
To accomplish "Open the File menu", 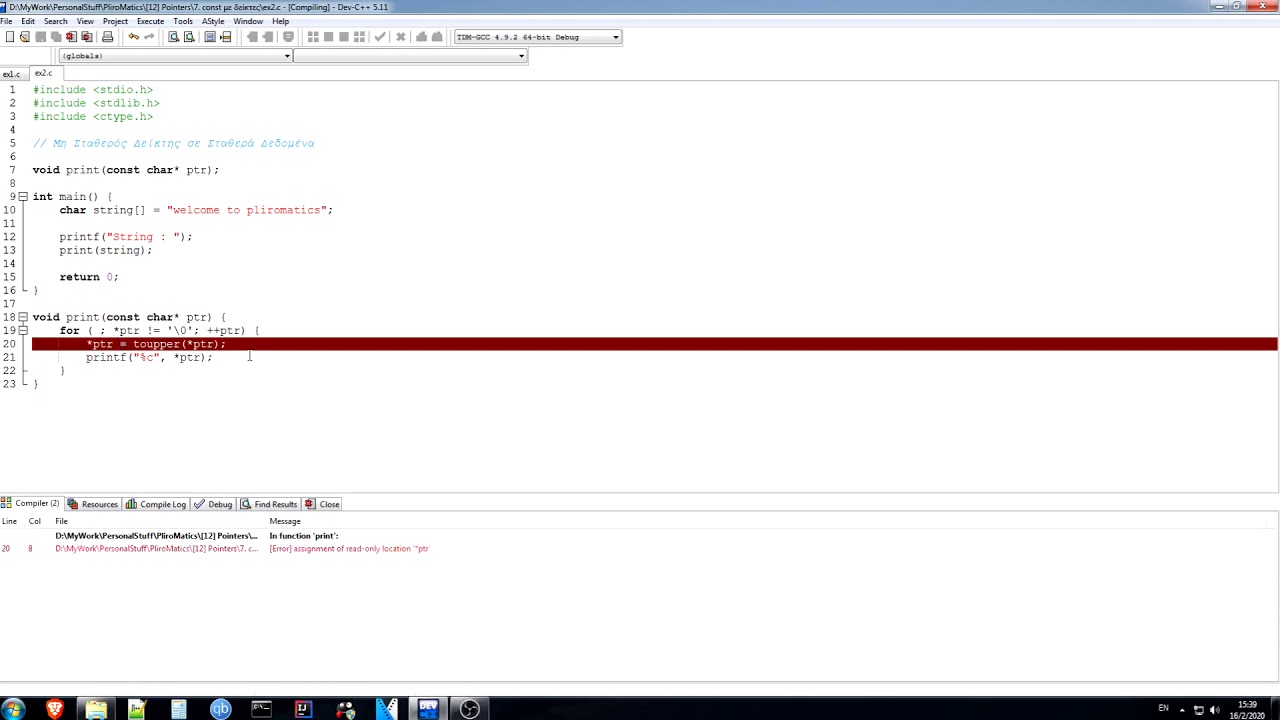I will [7, 21].
